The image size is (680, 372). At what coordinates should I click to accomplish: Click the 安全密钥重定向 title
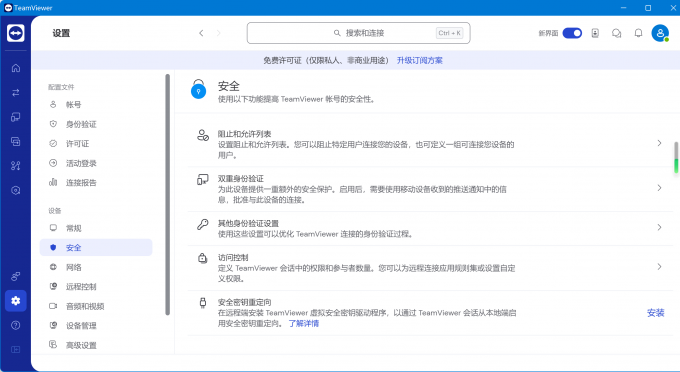pyautogui.click(x=245, y=302)
